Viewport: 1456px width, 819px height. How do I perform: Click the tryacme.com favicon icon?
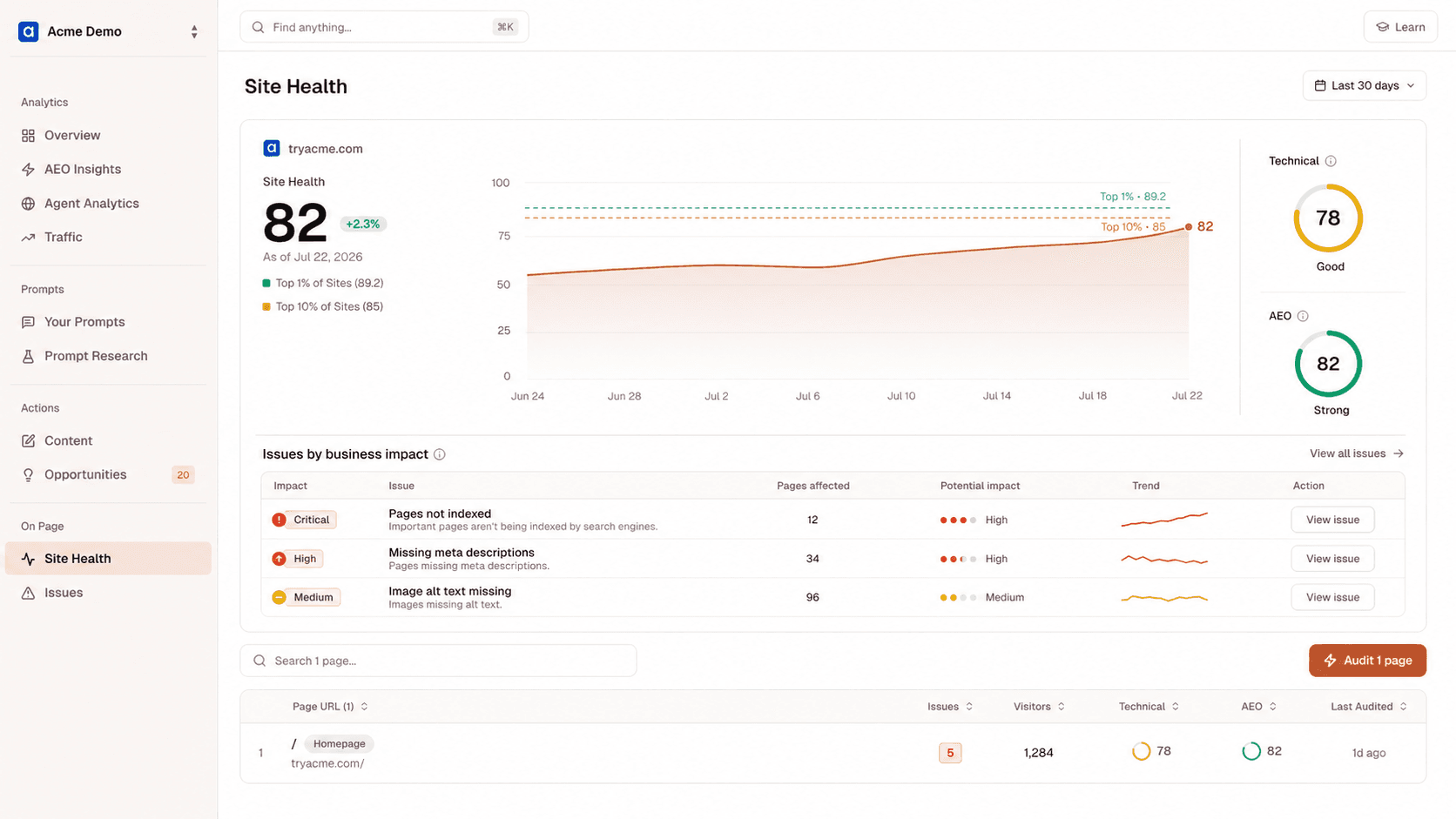[x=272, y=148]
